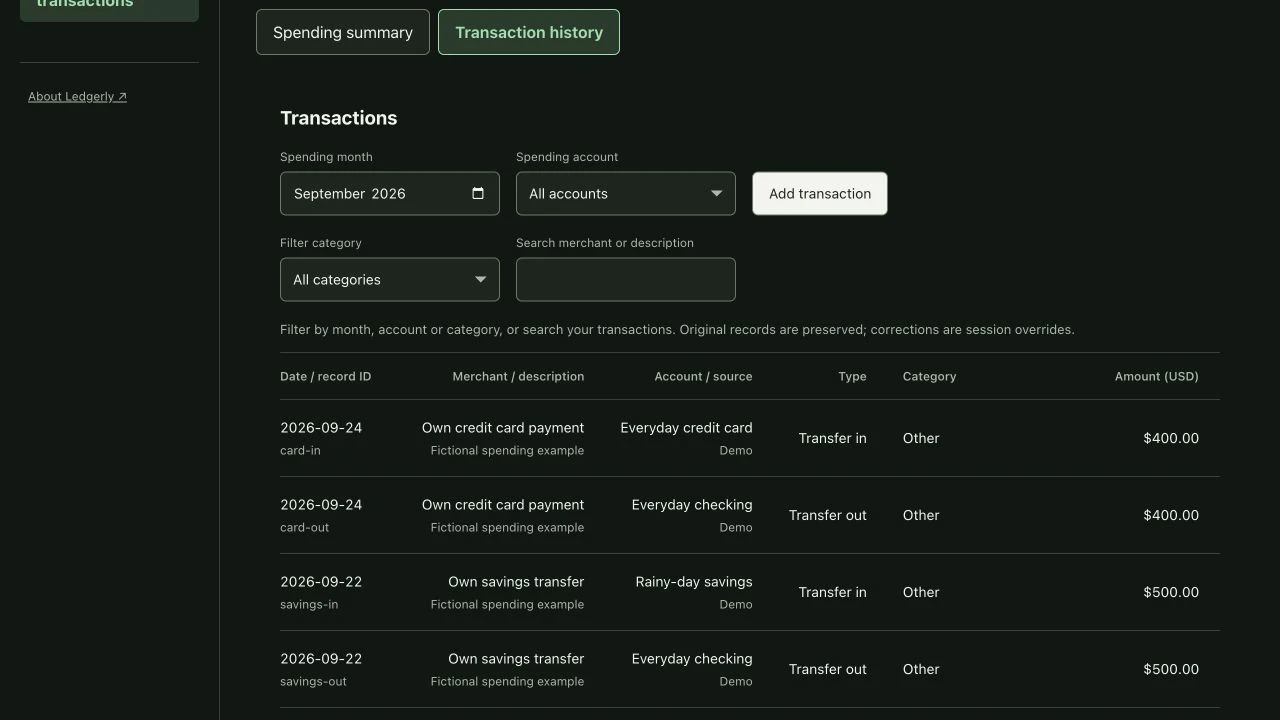The image size is (1280, 720).
Task: Click the "card-out" record ID
Action: pos(304,528)
